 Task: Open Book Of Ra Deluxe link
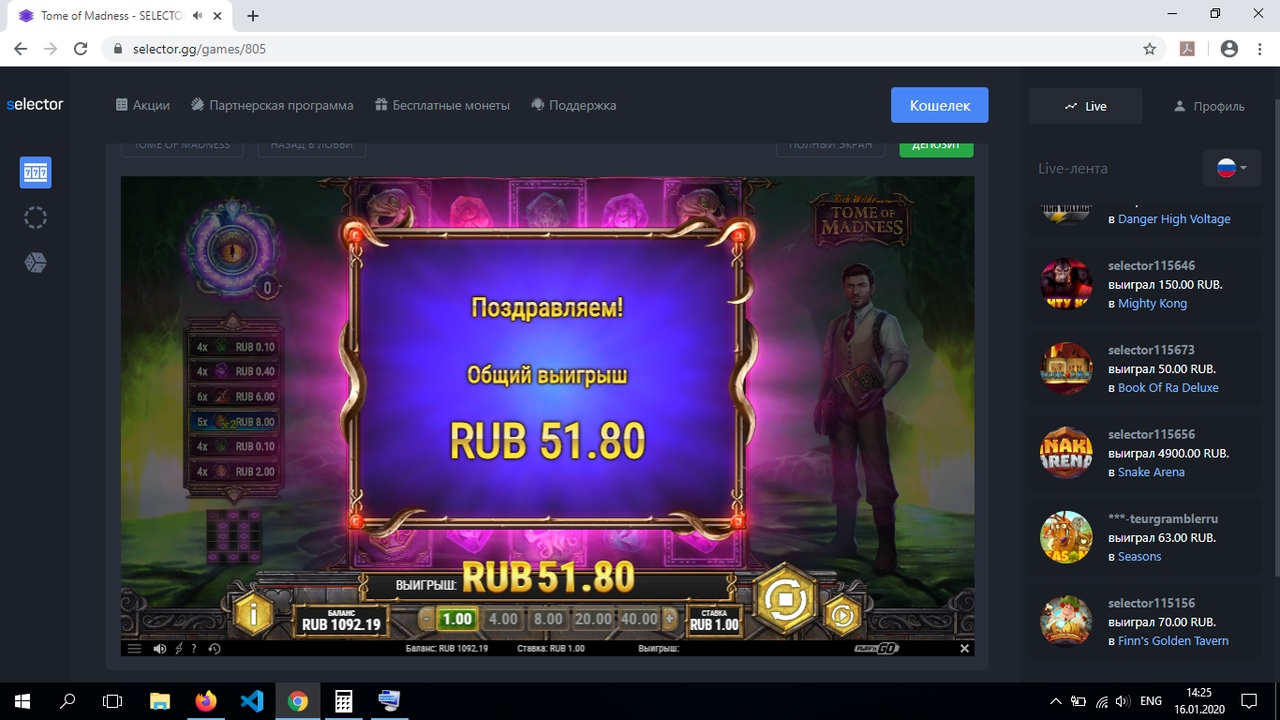click(1168, 388)
